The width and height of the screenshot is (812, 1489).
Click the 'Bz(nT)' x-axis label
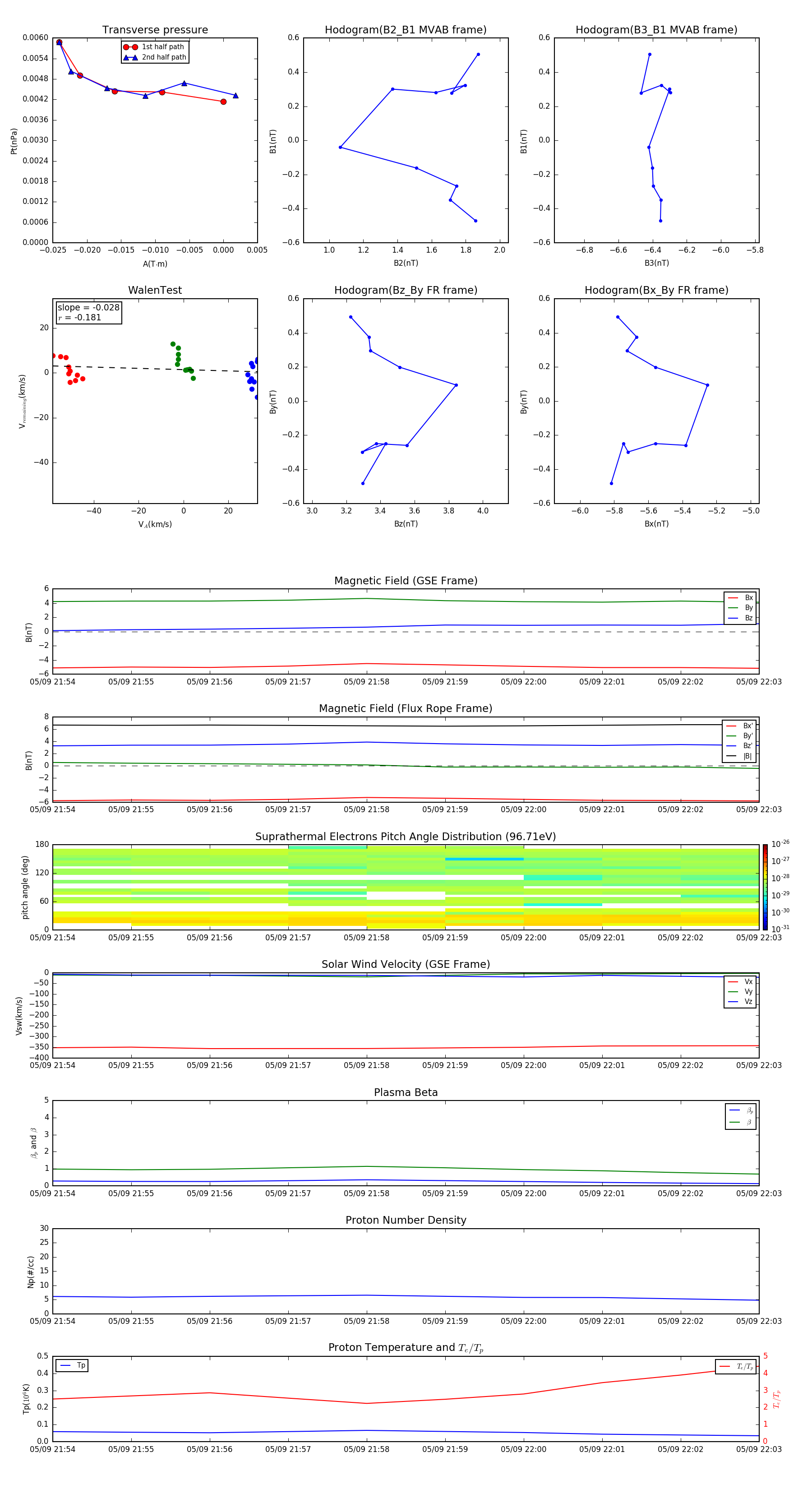click(406, 524)
